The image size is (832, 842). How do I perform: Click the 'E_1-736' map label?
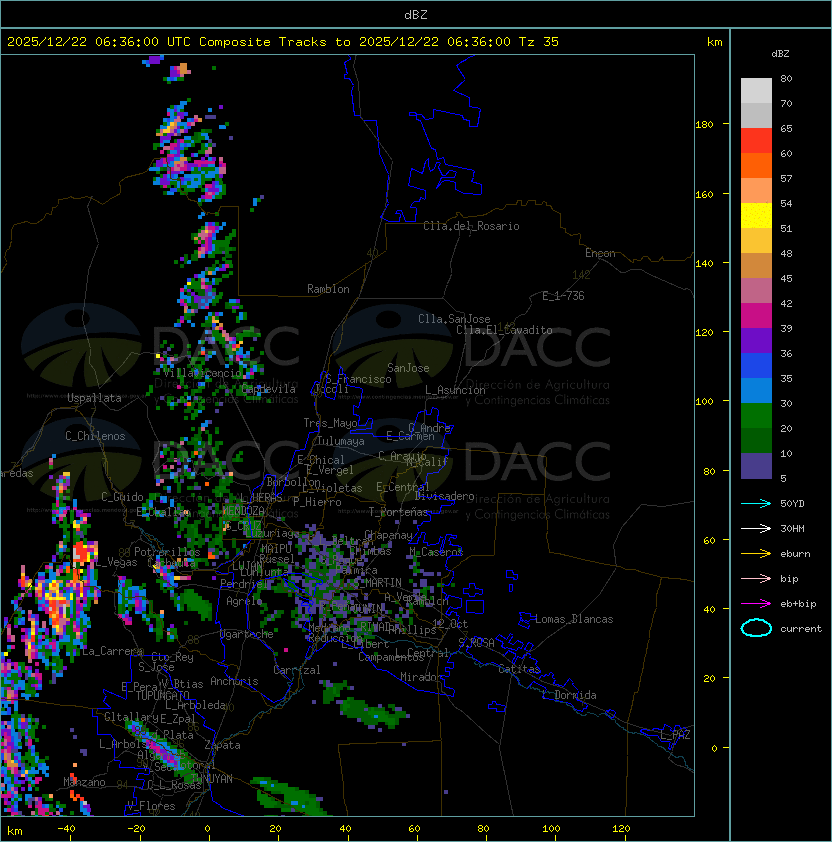point(563,296)
